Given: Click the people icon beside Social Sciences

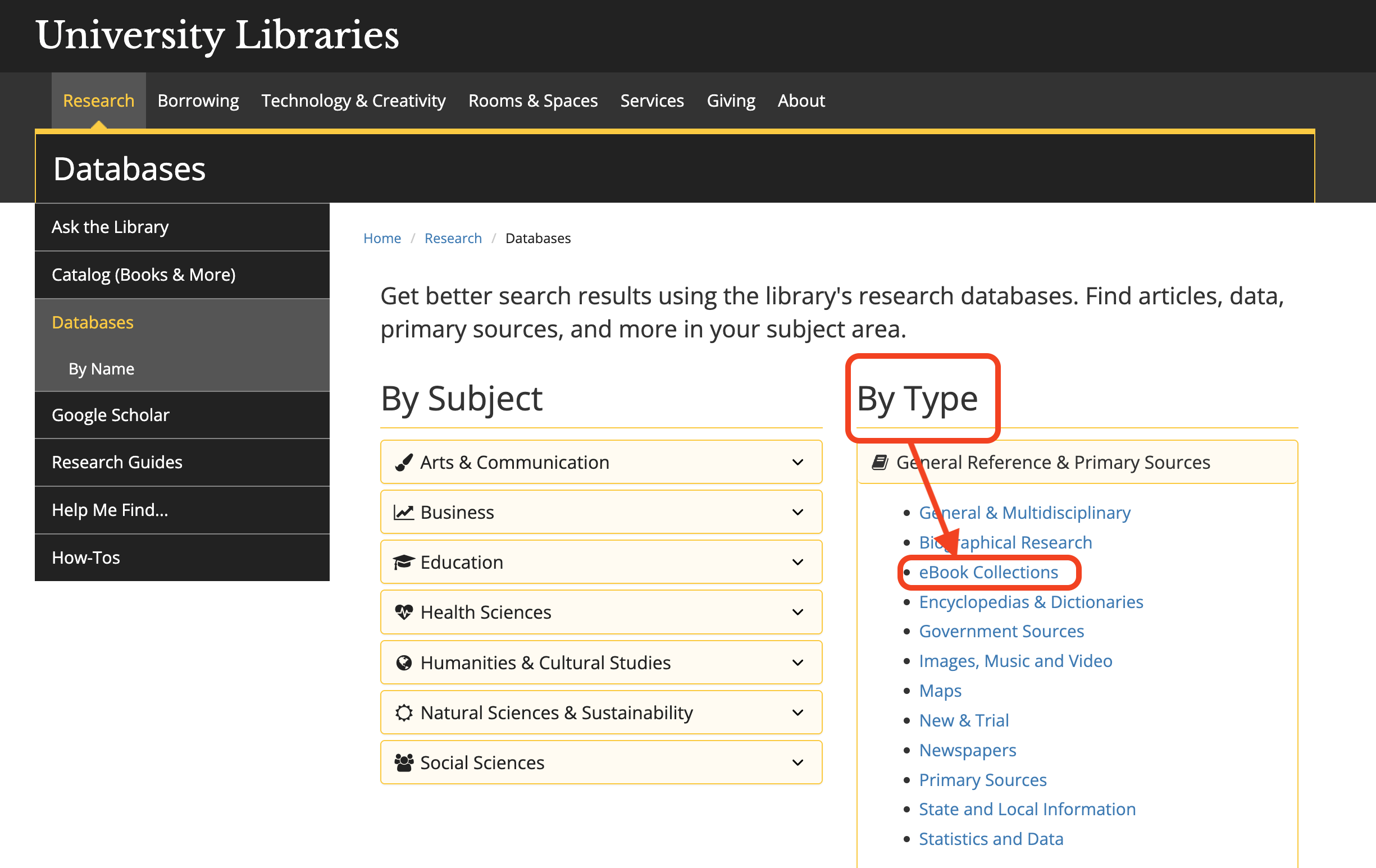Looking at the screenshot, I should 404,763.
